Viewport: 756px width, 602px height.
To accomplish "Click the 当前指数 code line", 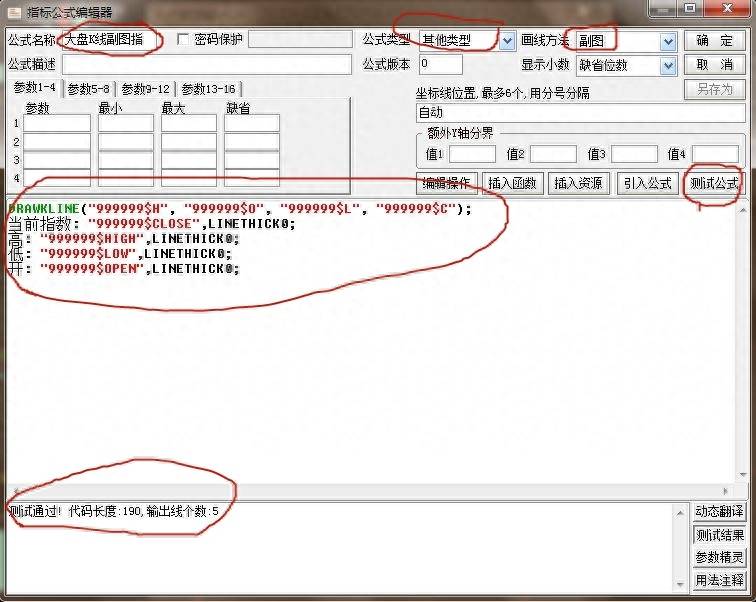I will pos(152,224).
